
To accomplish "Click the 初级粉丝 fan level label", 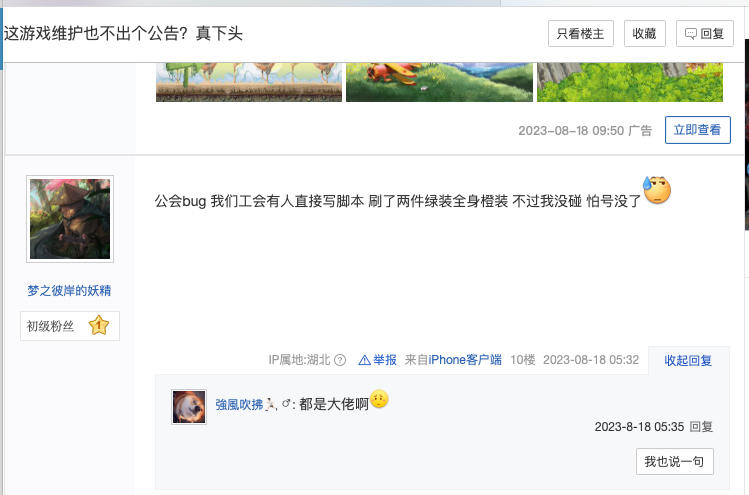I will point(50,326).
